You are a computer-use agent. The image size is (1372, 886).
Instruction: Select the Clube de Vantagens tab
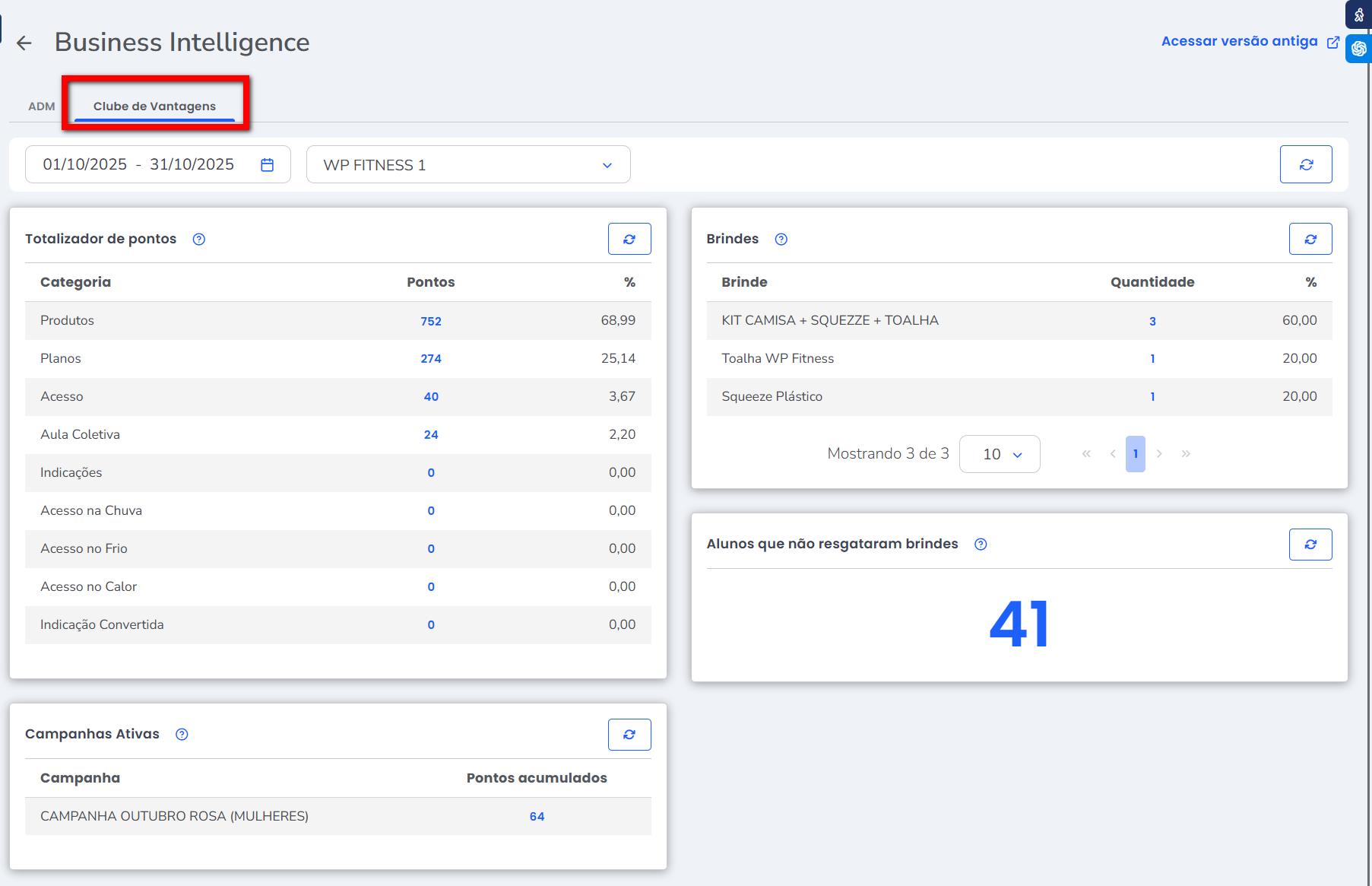(x=154, y=106)
